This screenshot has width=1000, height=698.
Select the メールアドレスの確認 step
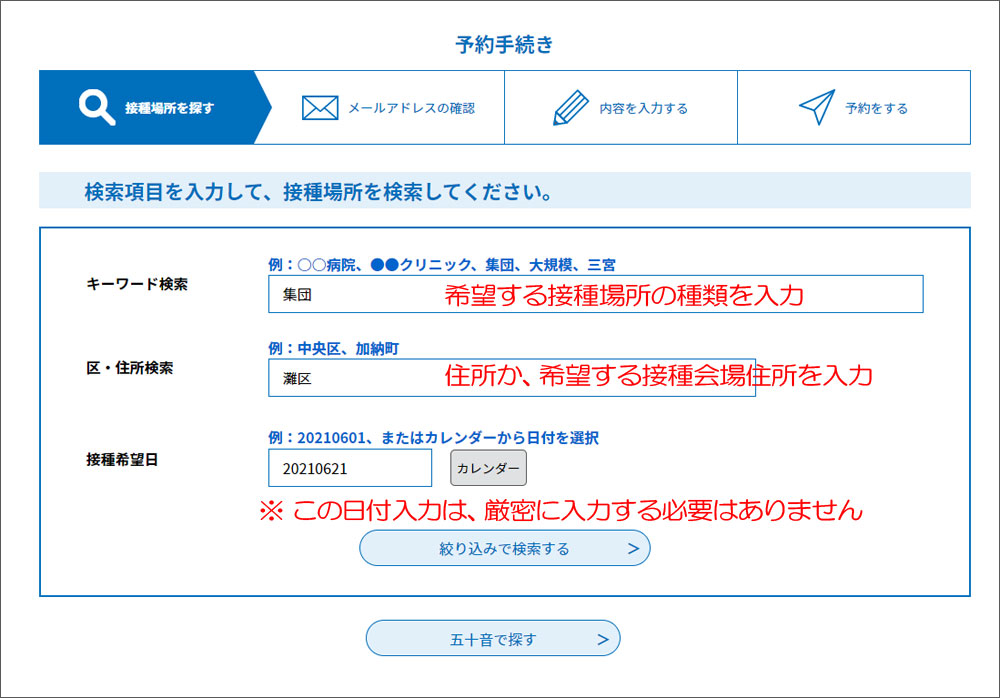click(x=387, y=107)
